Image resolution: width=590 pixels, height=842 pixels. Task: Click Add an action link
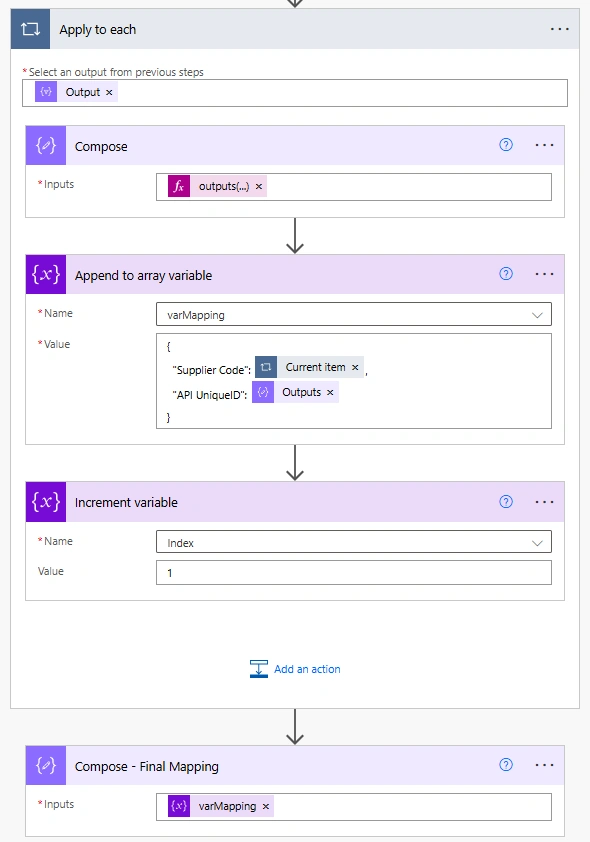295,669
